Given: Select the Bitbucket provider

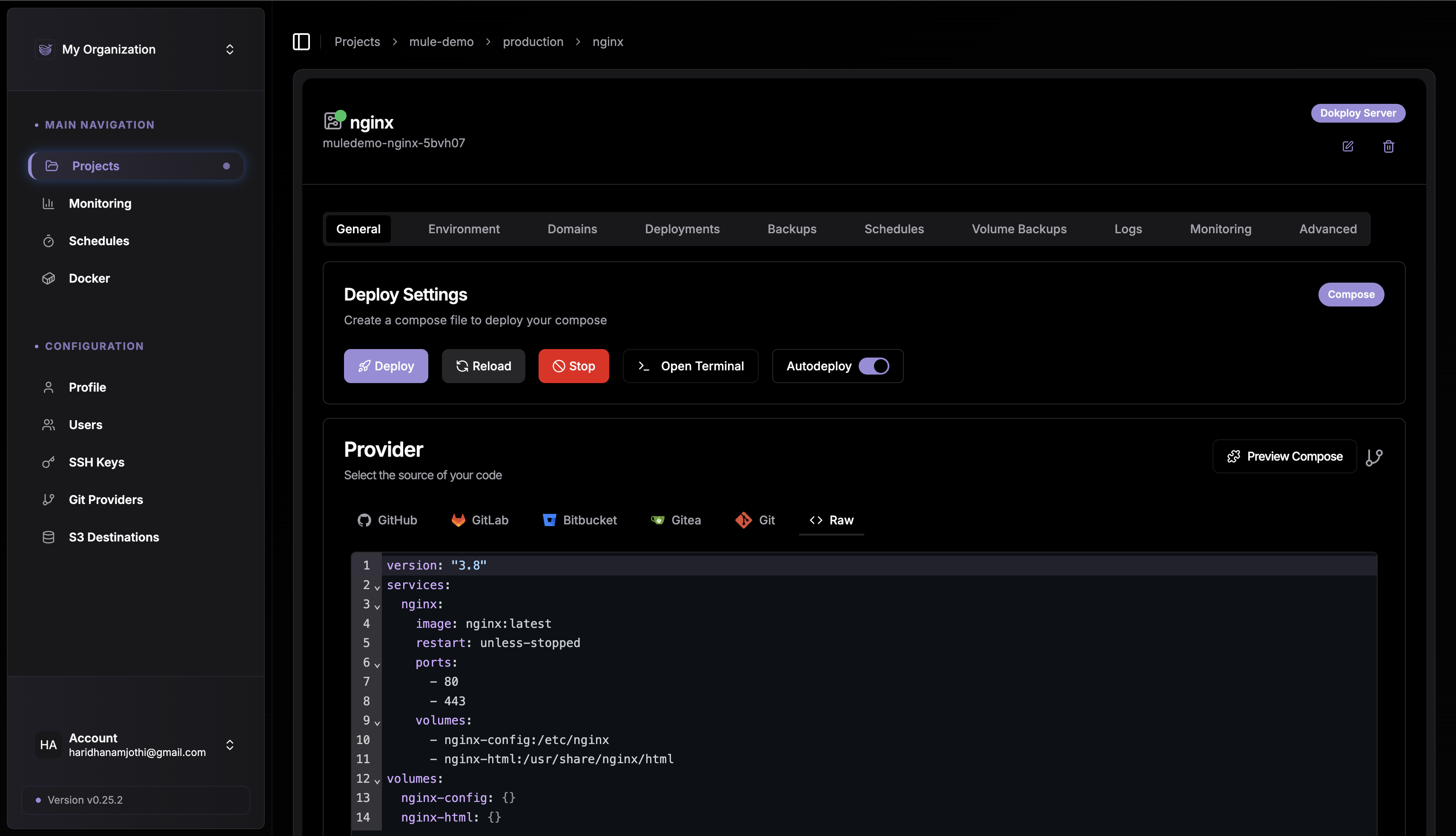Looking at the screenshot, I should (580, 520).
